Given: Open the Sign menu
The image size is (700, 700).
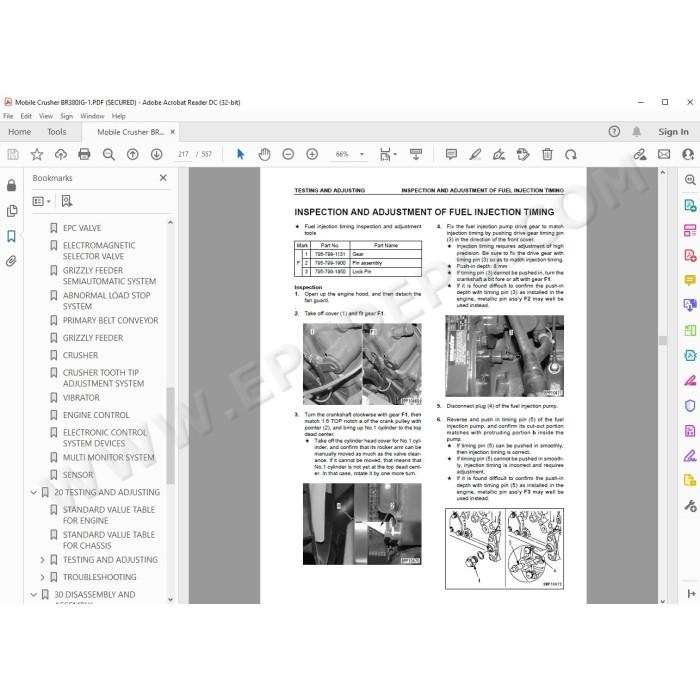Looking at the screenshot, I should [67, 116].
